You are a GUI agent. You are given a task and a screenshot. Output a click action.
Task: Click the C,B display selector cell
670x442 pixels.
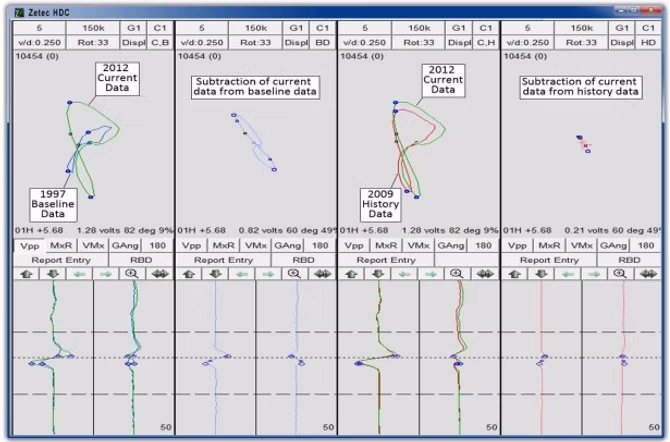point(160,43)
